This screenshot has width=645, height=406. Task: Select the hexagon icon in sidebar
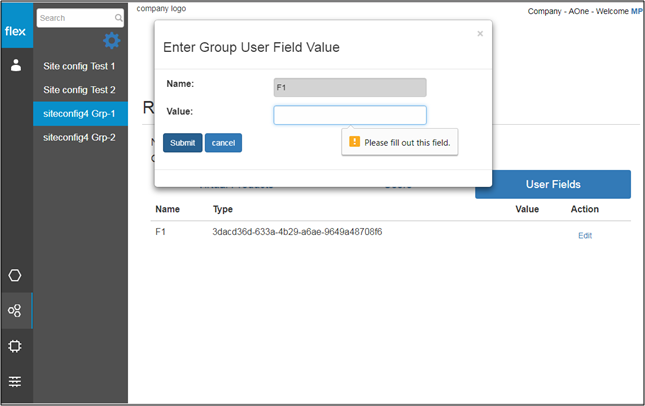(16, 275)
